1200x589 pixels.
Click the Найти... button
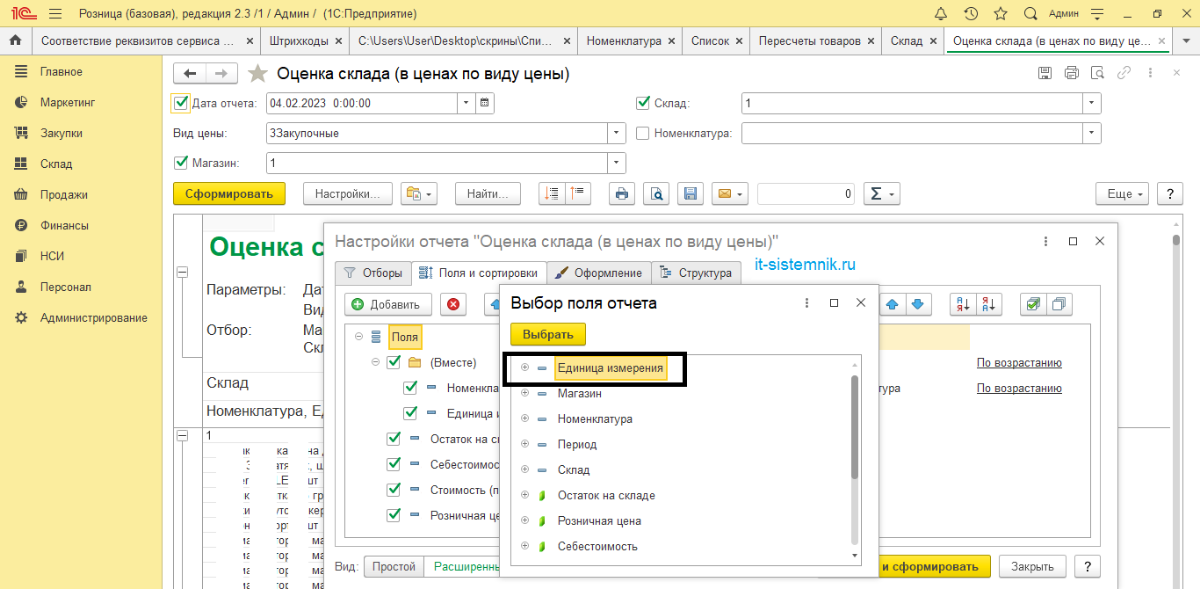[x=488, y=194]
